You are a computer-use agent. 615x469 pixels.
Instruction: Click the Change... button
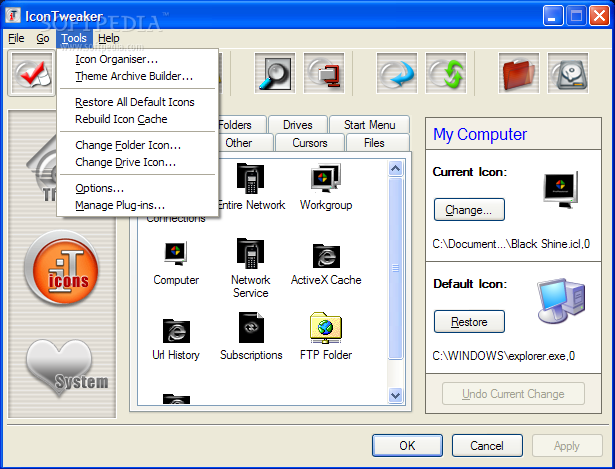[469, 210]
